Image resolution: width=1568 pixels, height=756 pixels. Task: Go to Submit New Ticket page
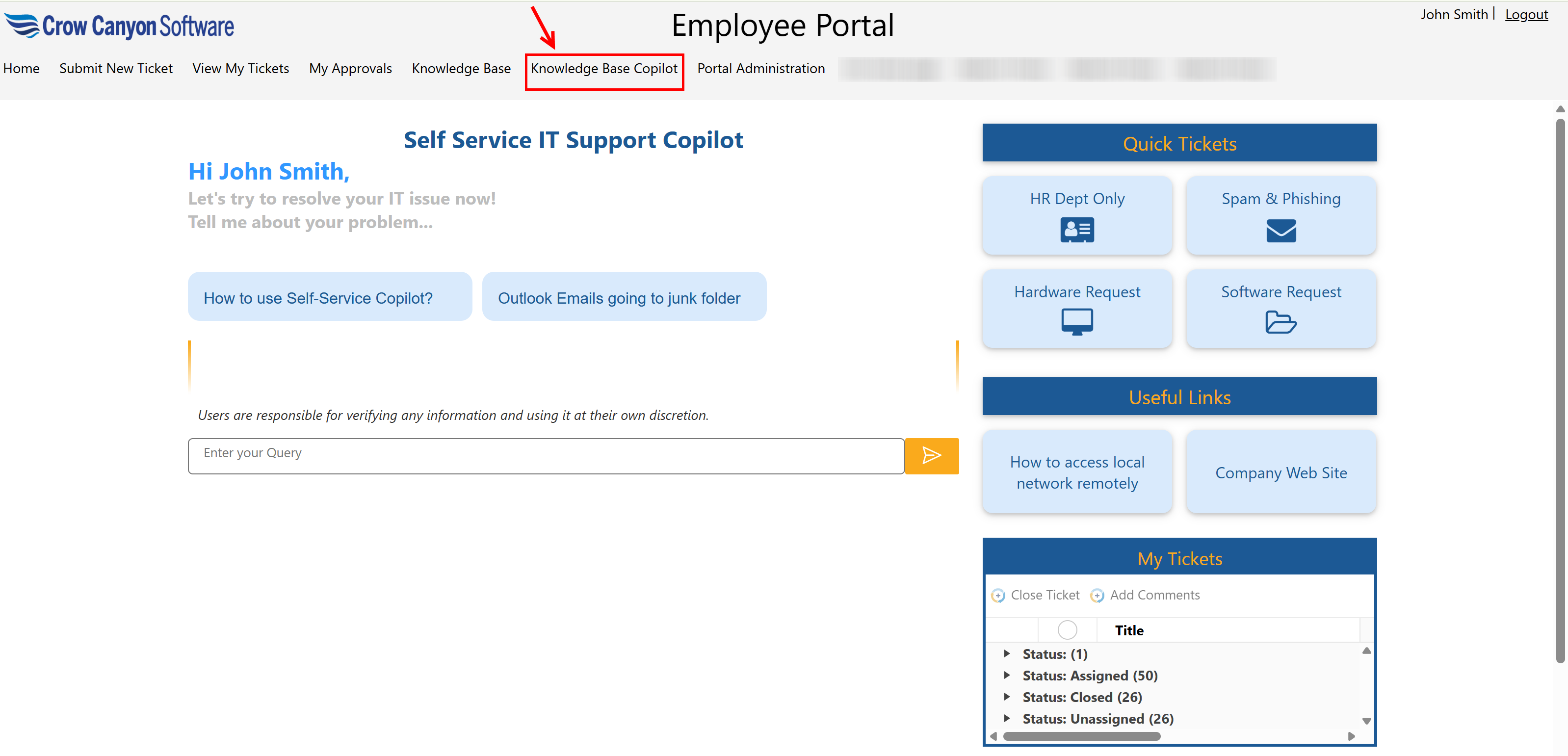(116, 69)
